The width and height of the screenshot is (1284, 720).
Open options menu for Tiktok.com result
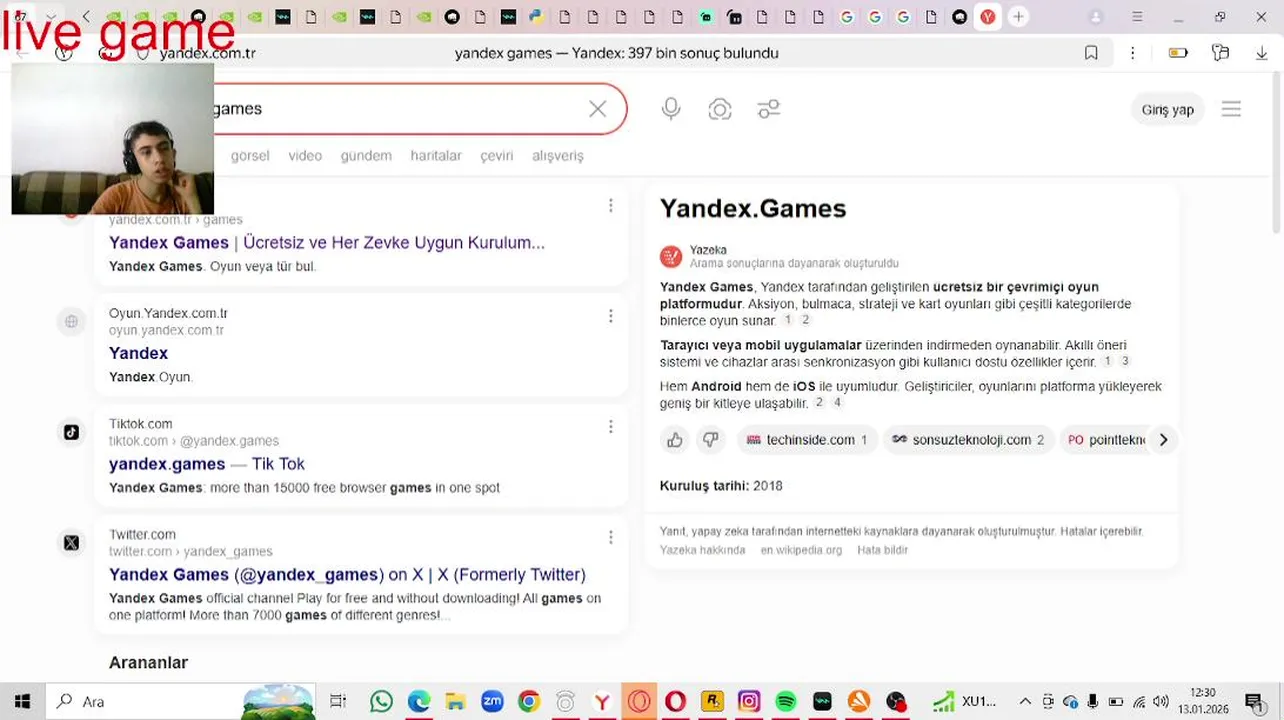[x=610, y=427]
